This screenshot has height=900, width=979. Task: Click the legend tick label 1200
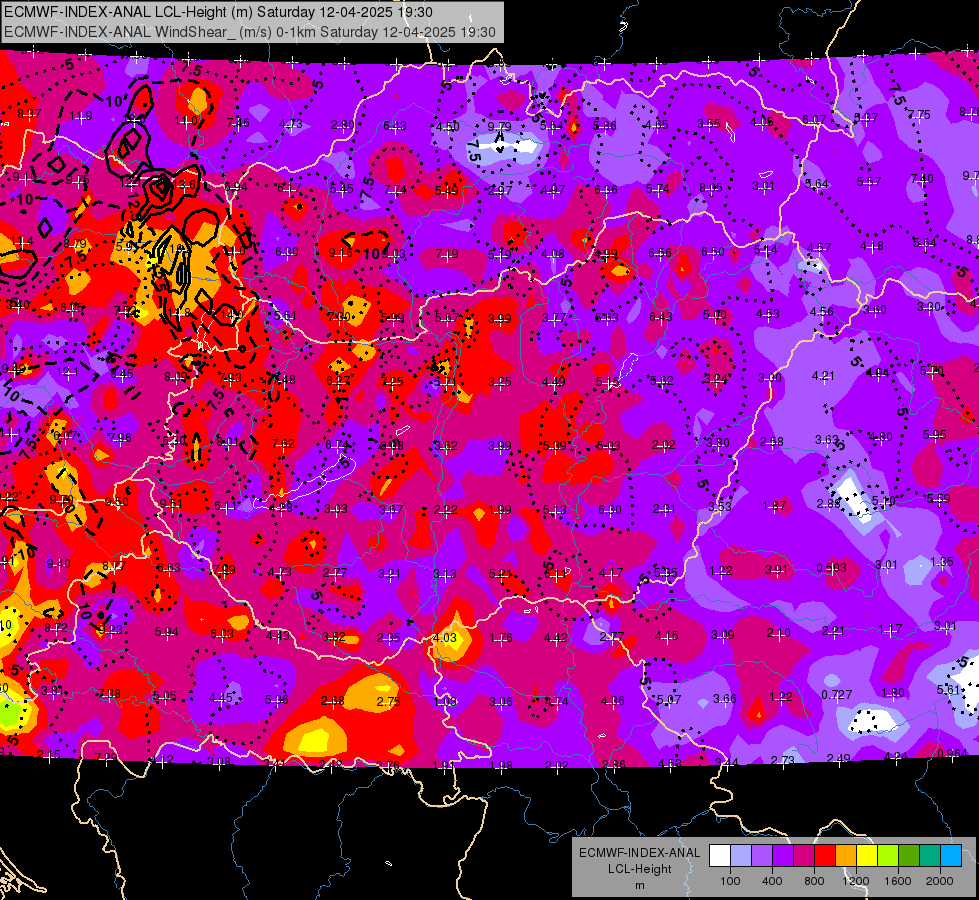pos(856,881)
